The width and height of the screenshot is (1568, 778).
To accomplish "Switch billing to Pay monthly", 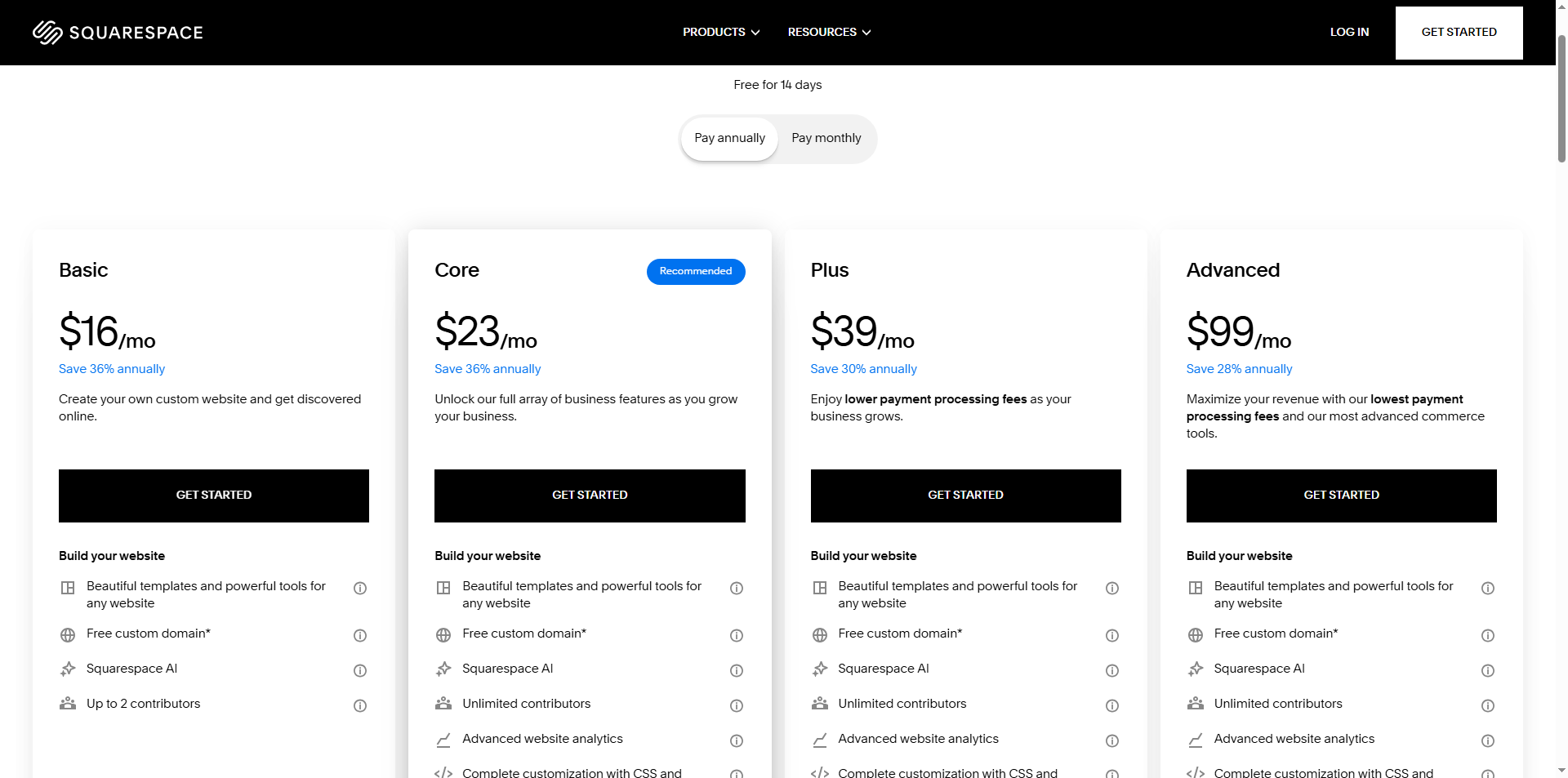I will tap(826, 138).
